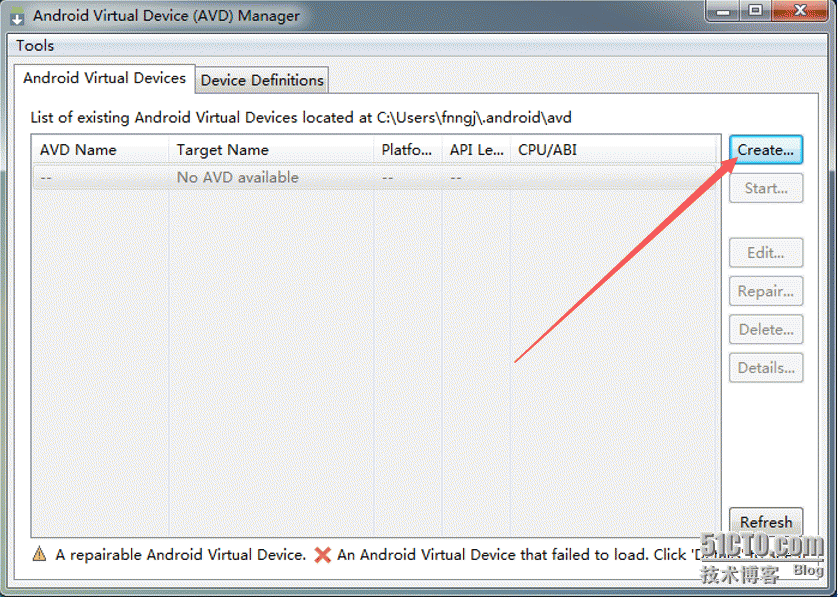Maximize the AVD Manager window
838x598 pixels.
pyautogui.click(x=756, y=11)
